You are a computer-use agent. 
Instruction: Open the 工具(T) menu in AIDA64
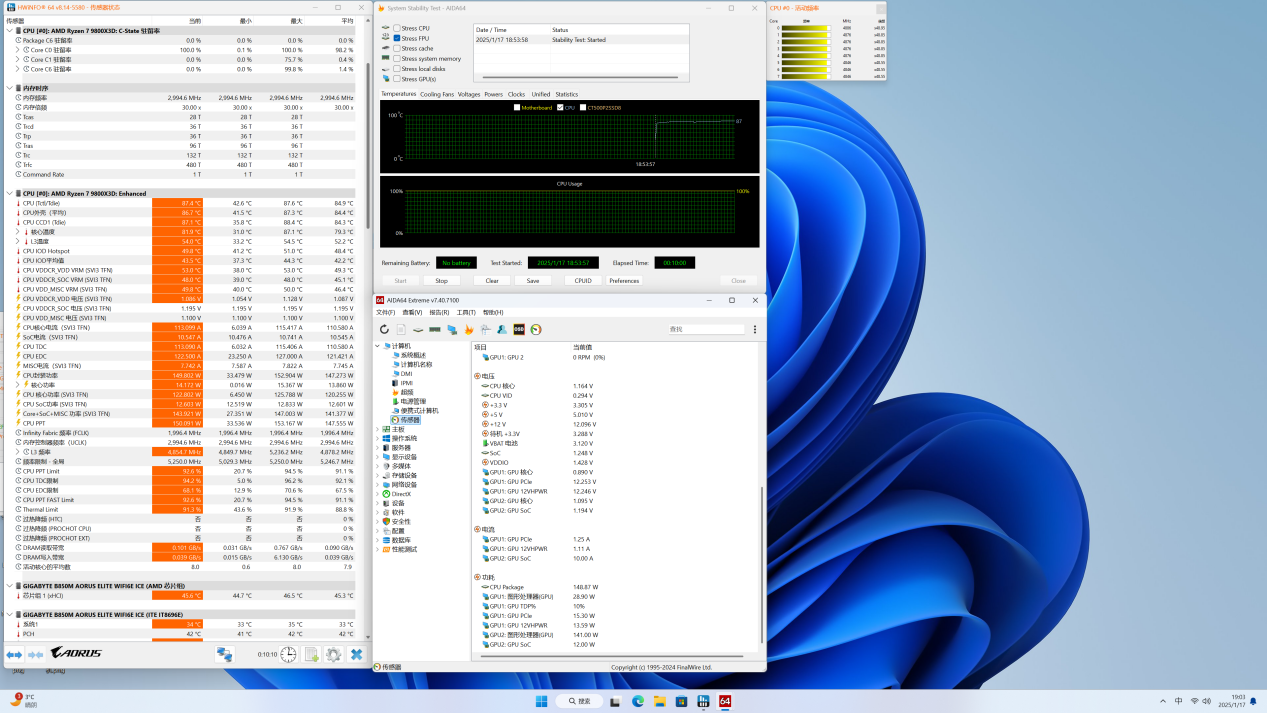465,313
